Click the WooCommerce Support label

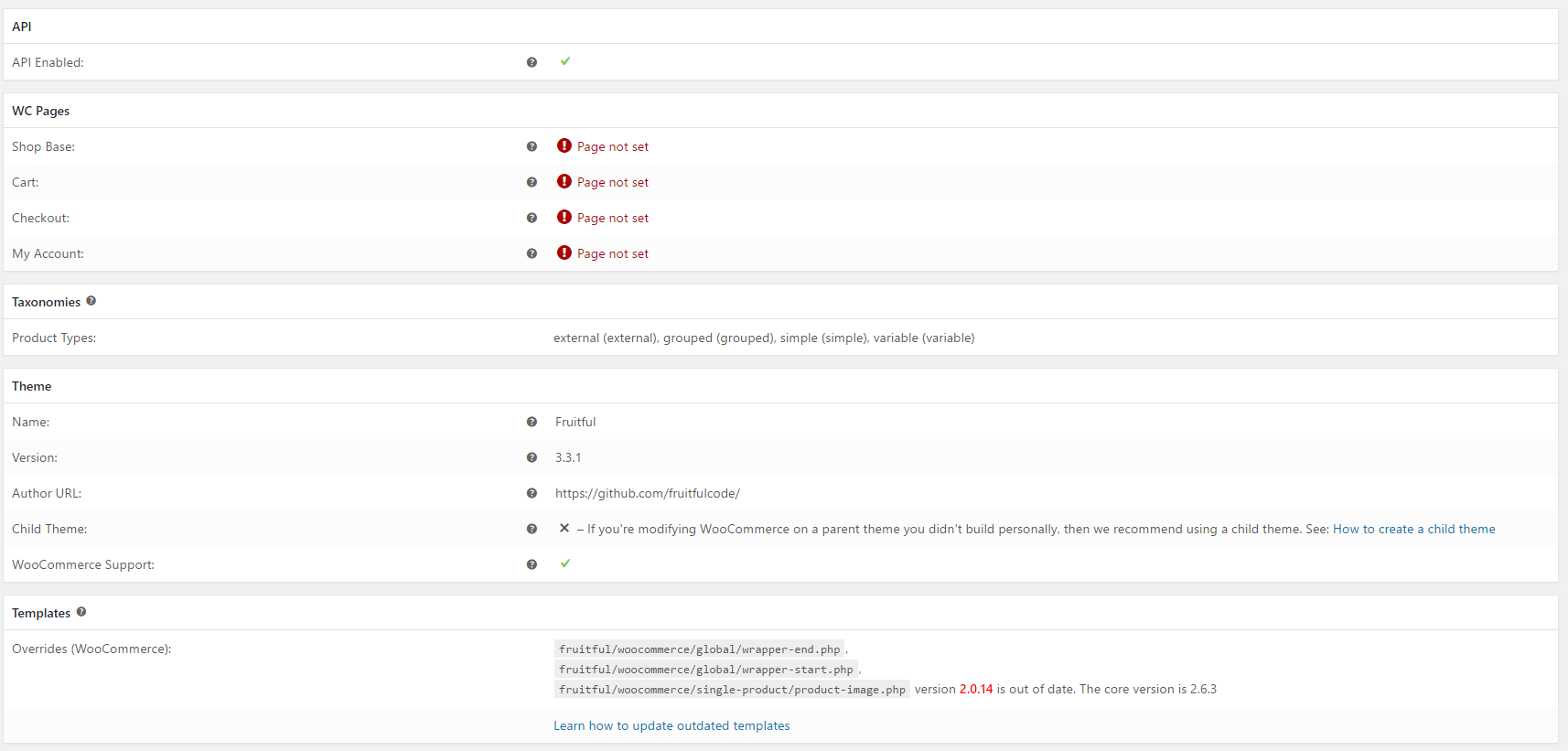point(83,564)
